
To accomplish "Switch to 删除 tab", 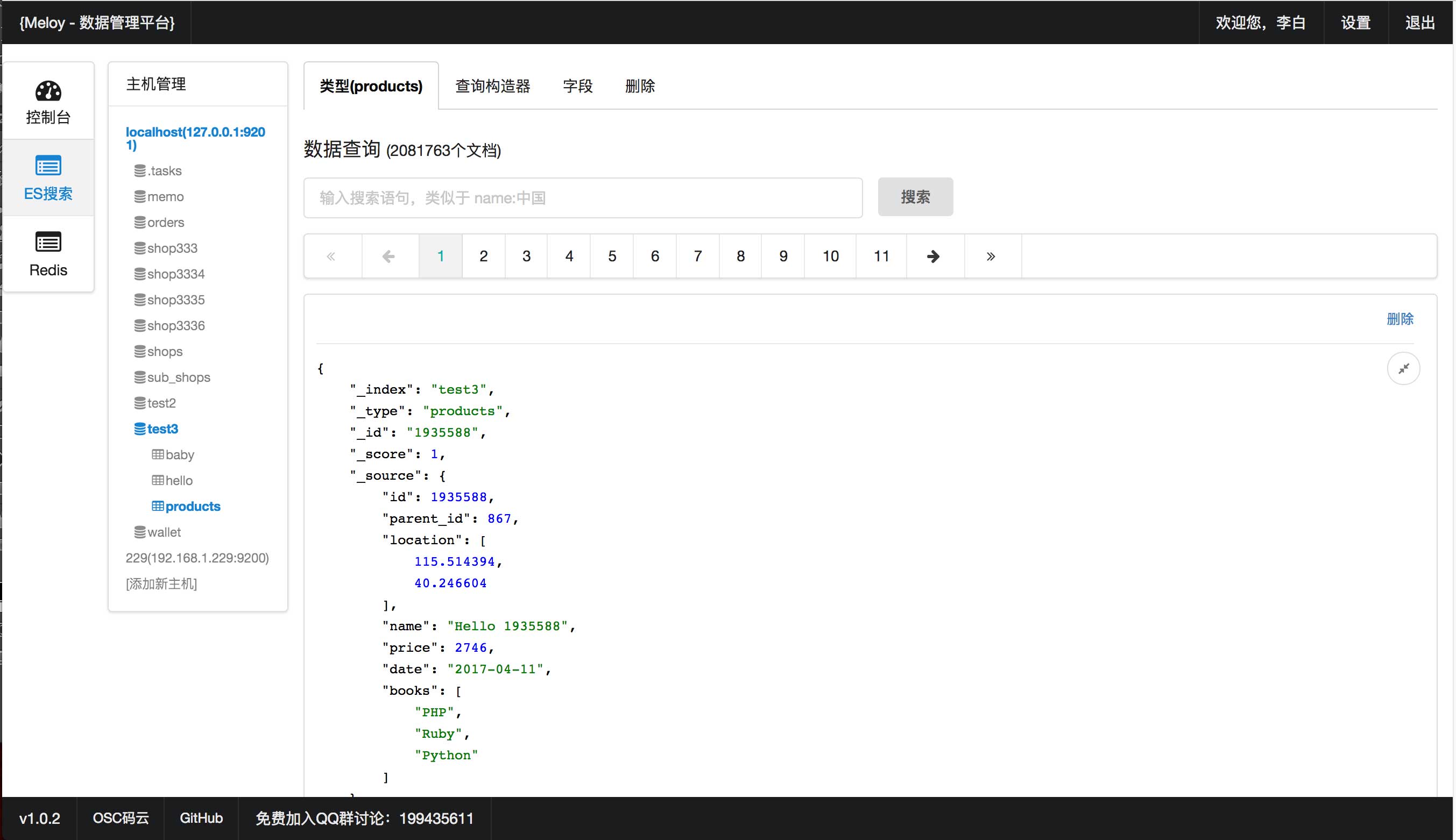I will tap(640, 86).
